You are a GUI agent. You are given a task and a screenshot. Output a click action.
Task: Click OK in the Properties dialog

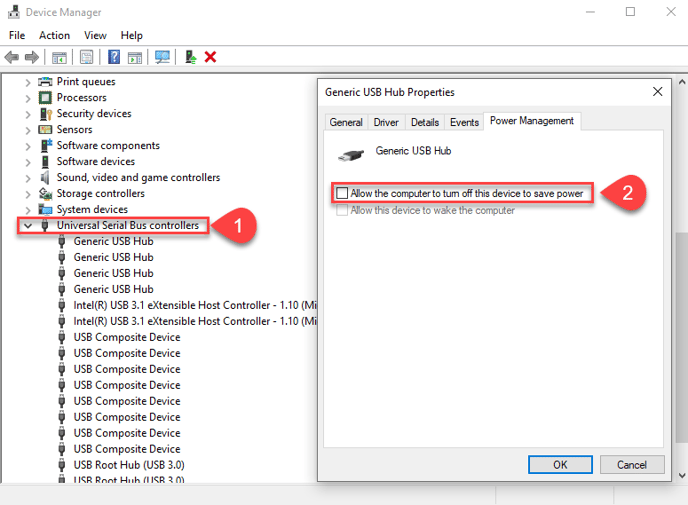(x=560, y=465)
